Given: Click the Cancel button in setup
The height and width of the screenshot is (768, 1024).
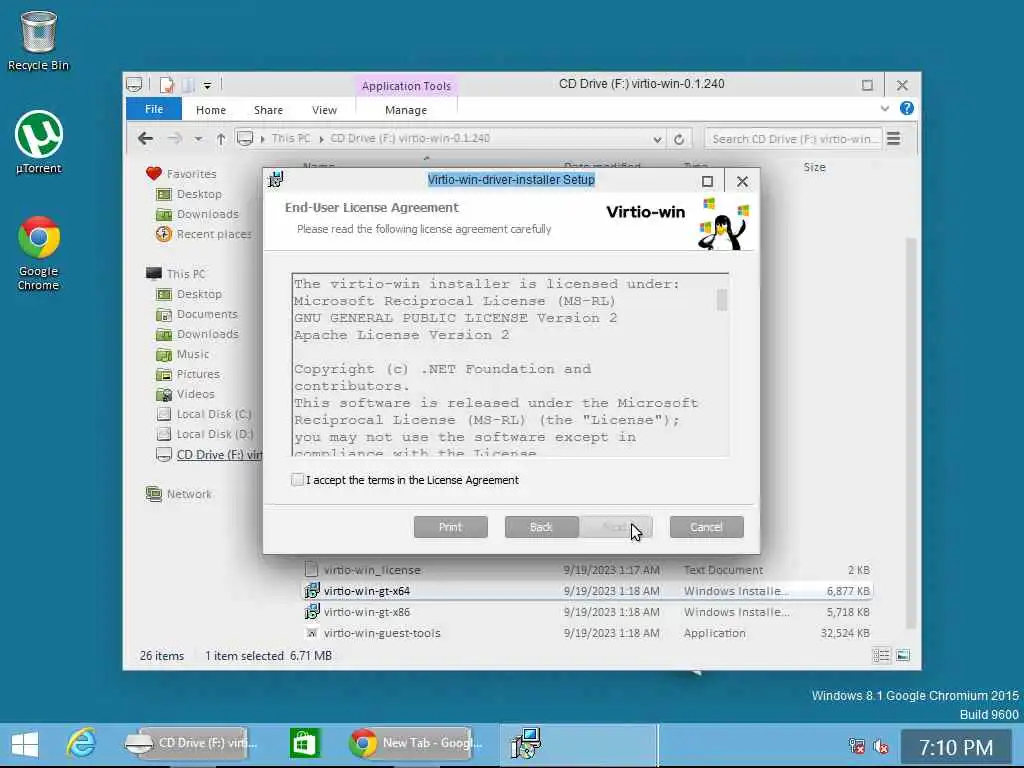Looking at the screenshot, I should [707, 527].
